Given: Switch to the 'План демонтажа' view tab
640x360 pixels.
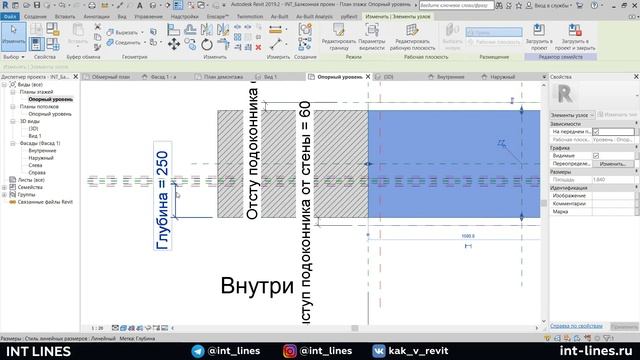Looking at the screenshot, I should (223, 77).
